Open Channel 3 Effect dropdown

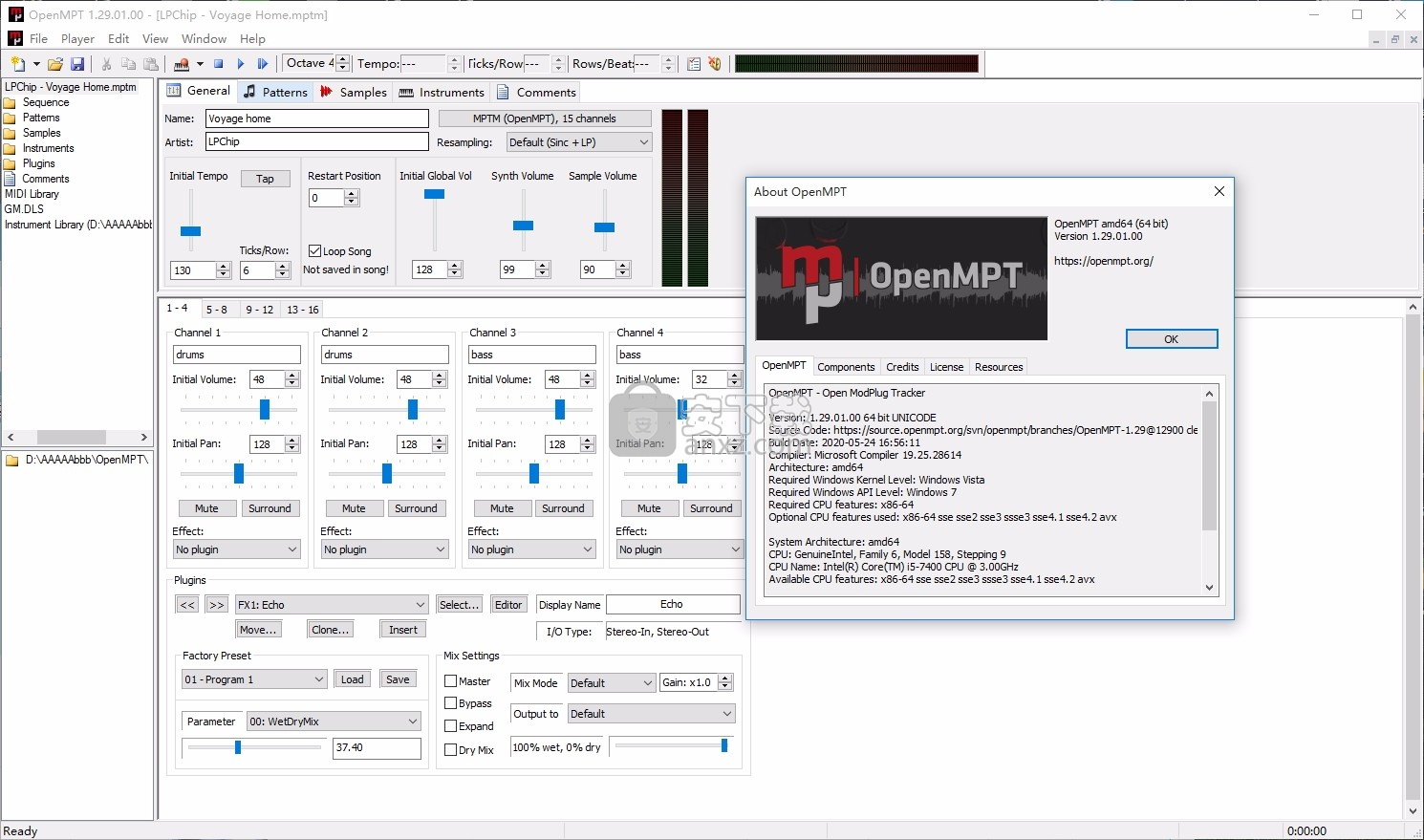click(x=532, y=549)
